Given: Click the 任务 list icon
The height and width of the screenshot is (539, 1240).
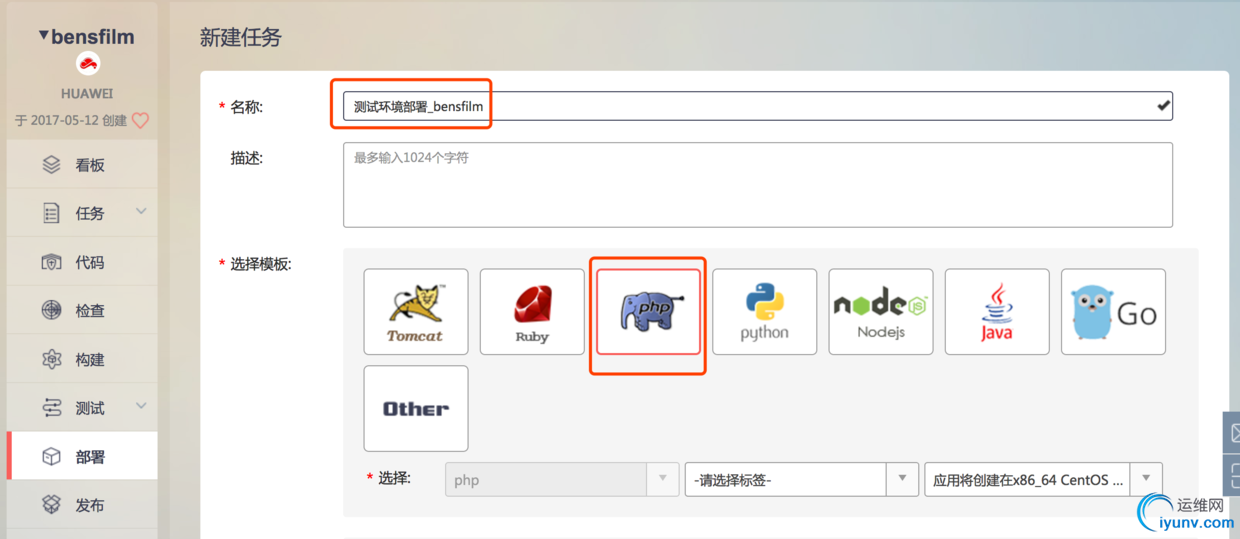Looking at the screenshot, I should click(x=52, y=213).
